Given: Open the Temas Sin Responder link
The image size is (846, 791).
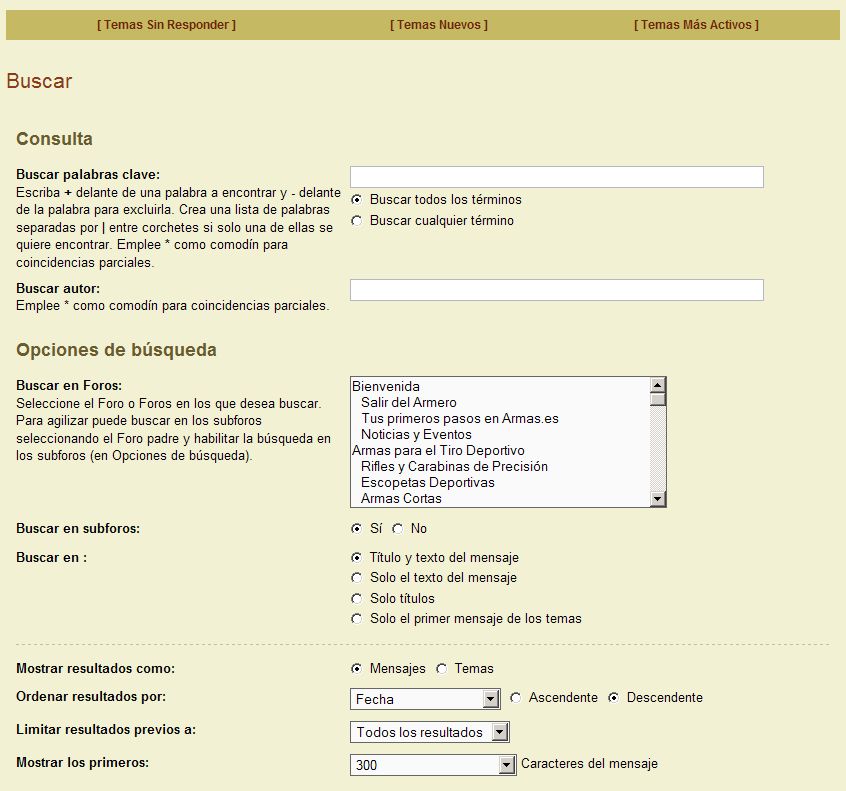Looking at the screenshot, I should 166,25.
